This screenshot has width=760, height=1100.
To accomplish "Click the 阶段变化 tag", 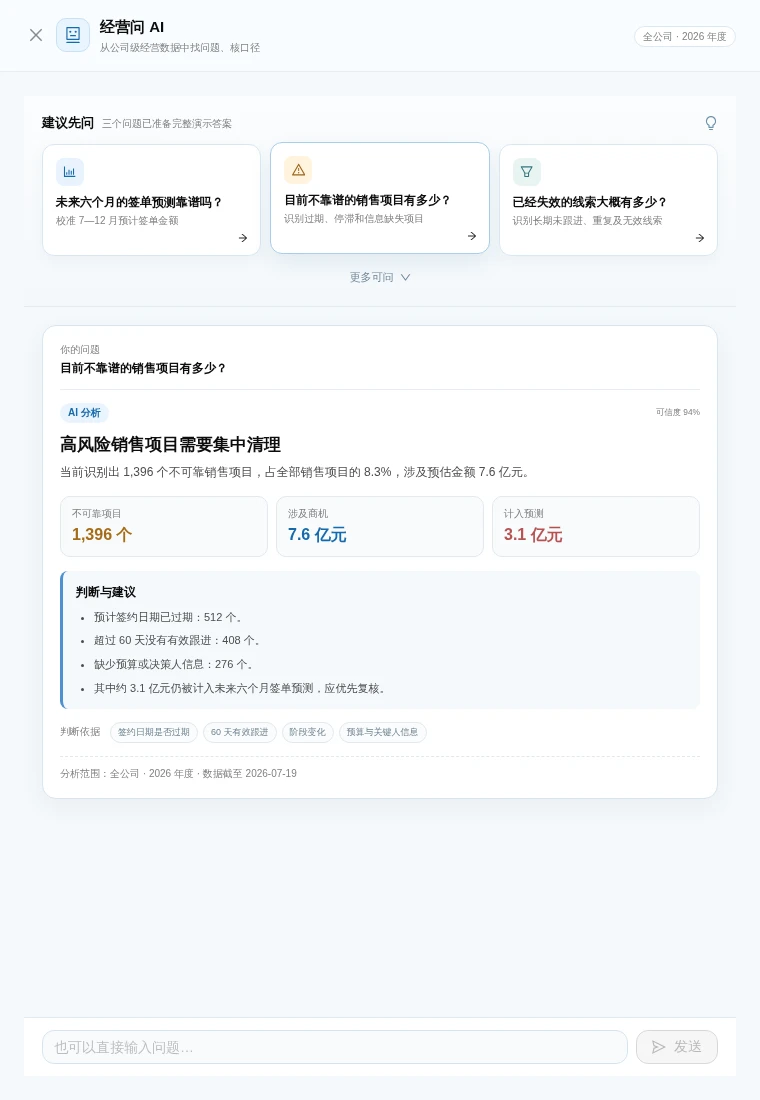I will point(307,732).
